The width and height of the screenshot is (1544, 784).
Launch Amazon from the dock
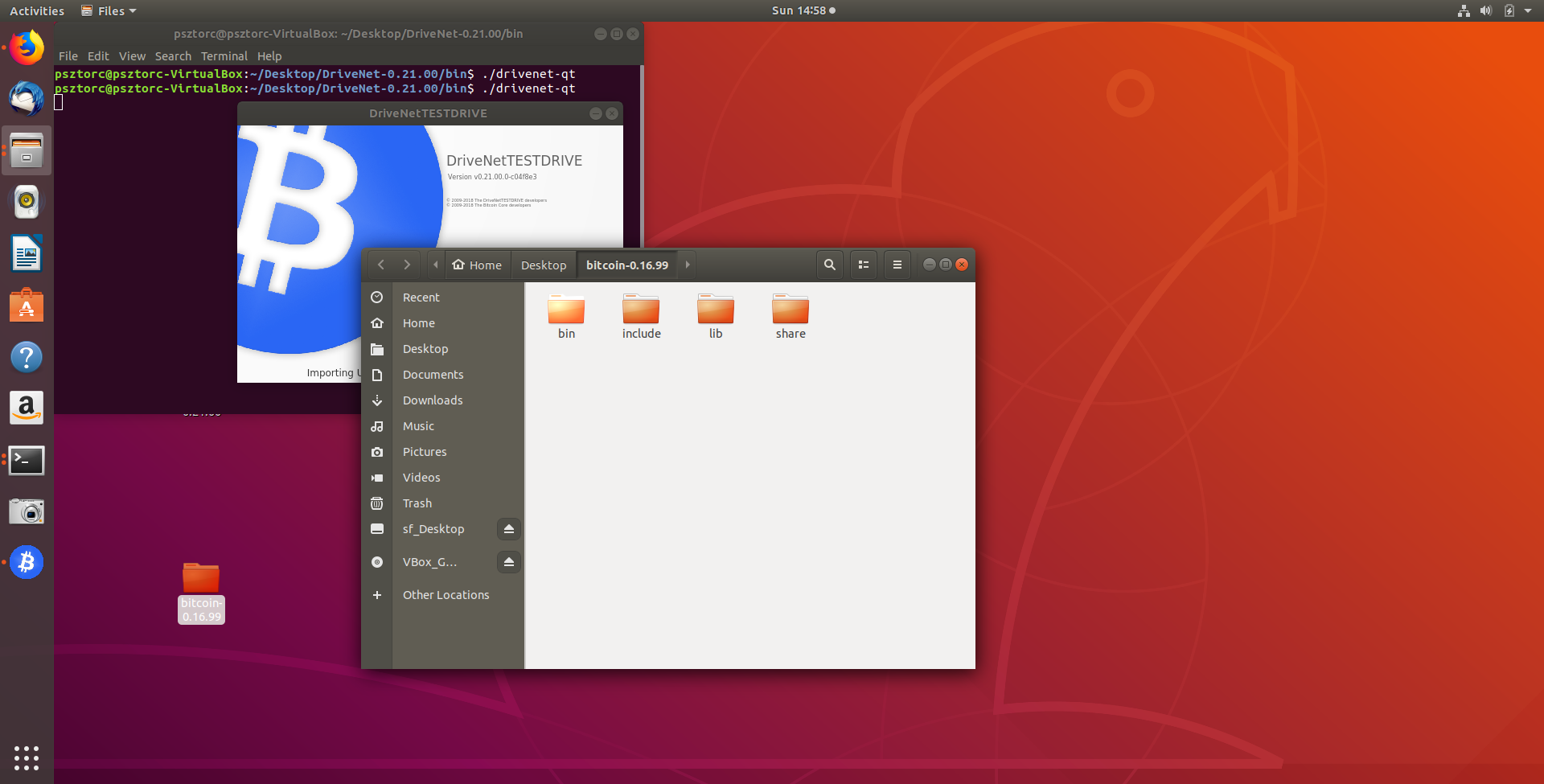point(27,408)
